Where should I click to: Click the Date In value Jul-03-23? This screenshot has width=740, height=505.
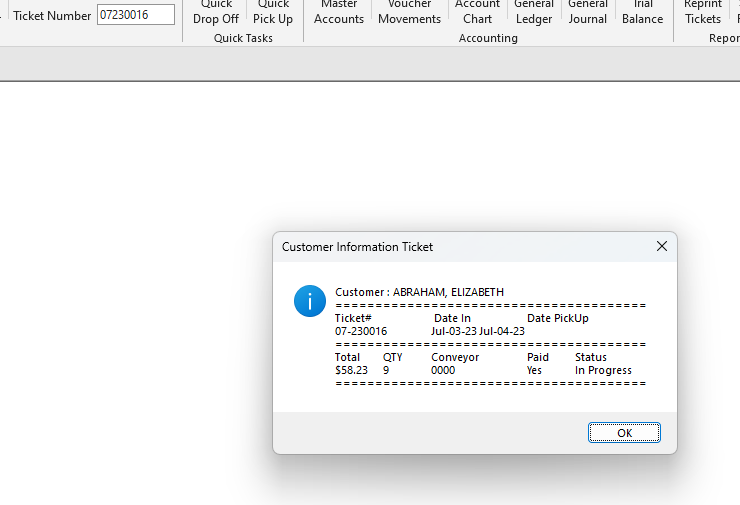point(454,331)
